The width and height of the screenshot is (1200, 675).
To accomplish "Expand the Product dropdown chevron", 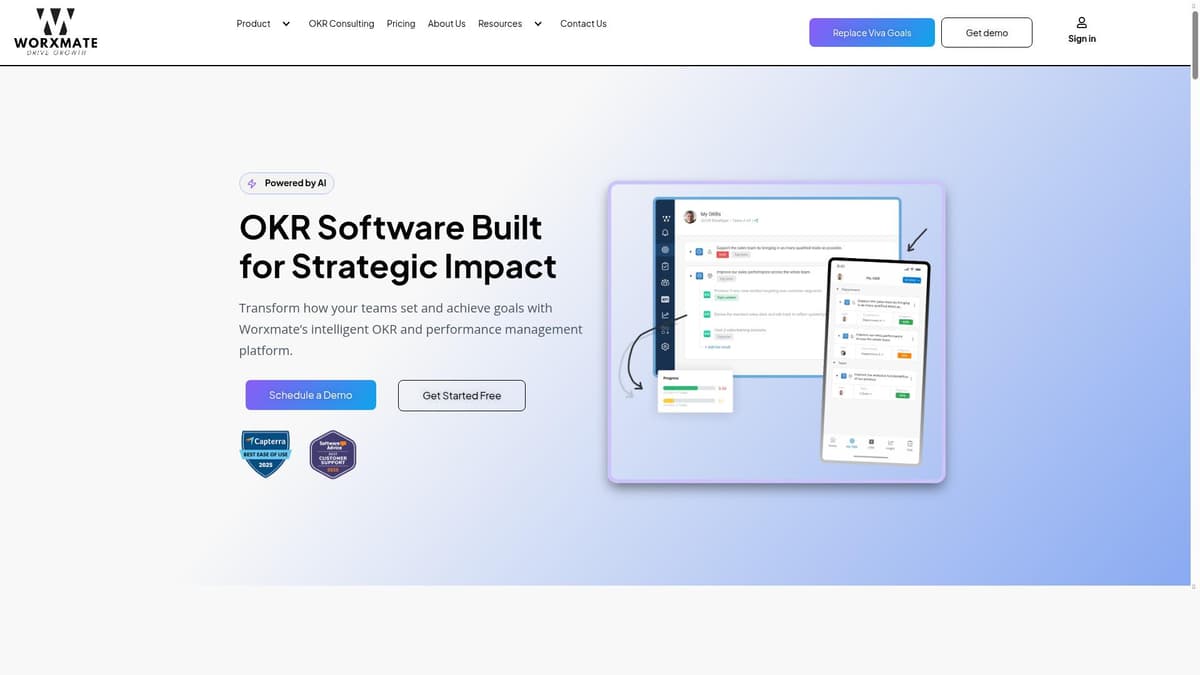I will [x=286, y=24].
